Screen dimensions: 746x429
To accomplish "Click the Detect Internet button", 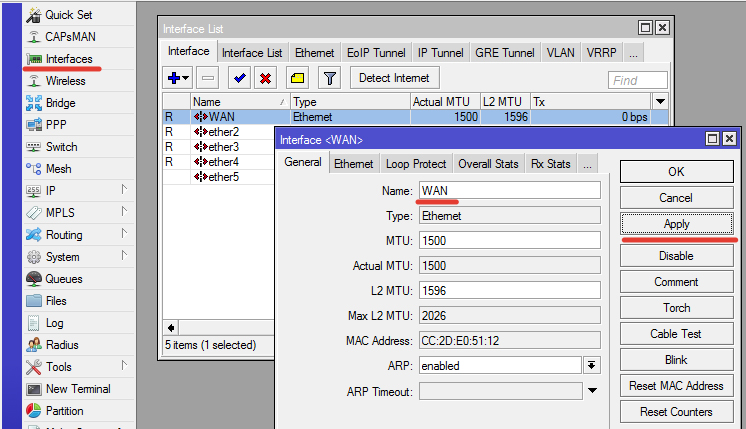I will tap(394, 78).
